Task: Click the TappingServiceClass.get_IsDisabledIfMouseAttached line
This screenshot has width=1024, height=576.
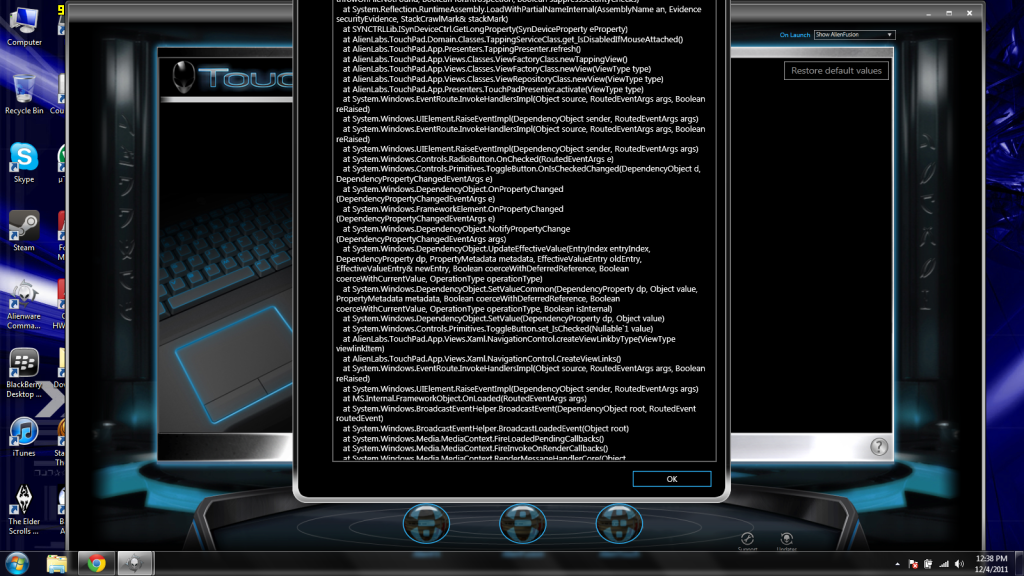Action: pyautogui.click(x=513, y=39)
